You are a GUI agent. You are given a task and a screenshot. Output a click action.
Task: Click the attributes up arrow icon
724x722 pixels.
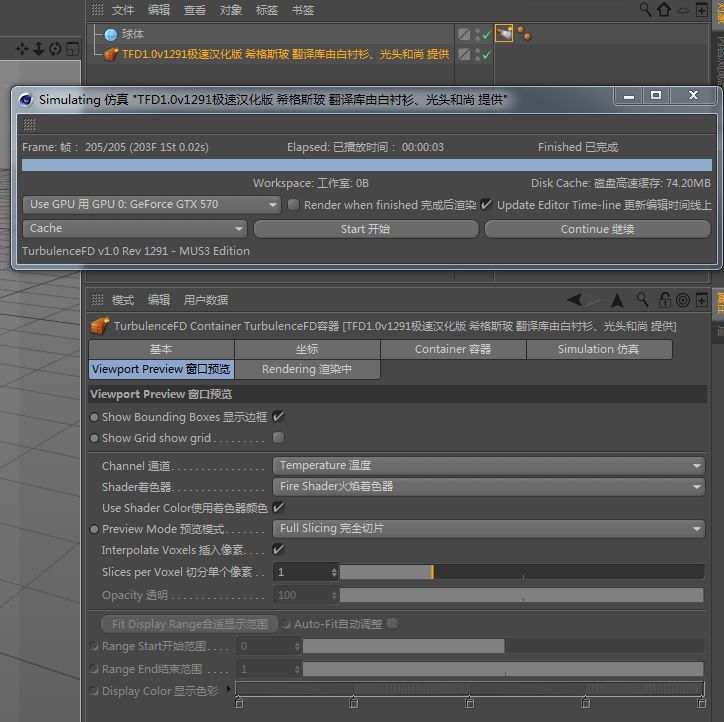tap(617, 300)
